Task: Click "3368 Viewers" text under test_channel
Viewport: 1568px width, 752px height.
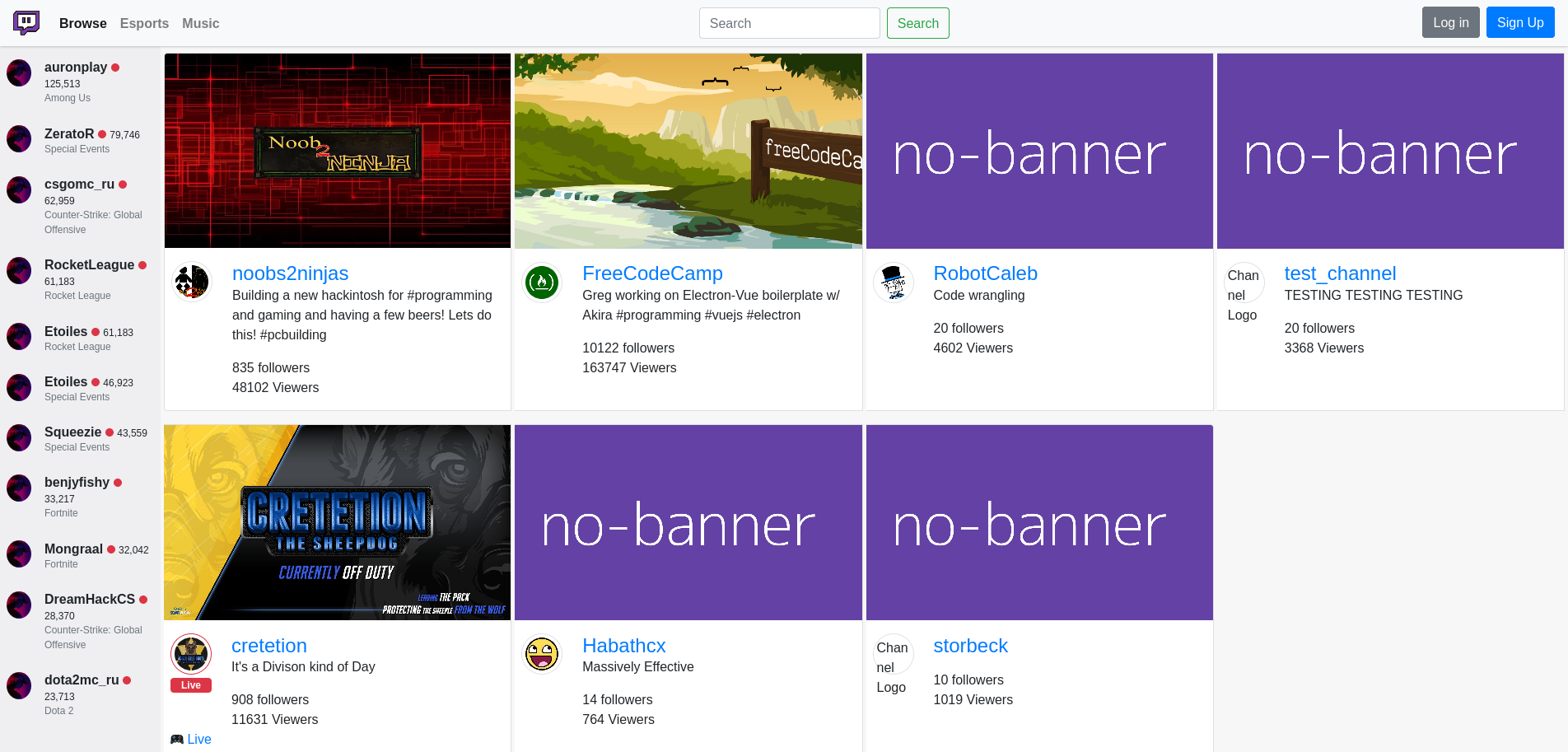Action: pos(1323,348)
